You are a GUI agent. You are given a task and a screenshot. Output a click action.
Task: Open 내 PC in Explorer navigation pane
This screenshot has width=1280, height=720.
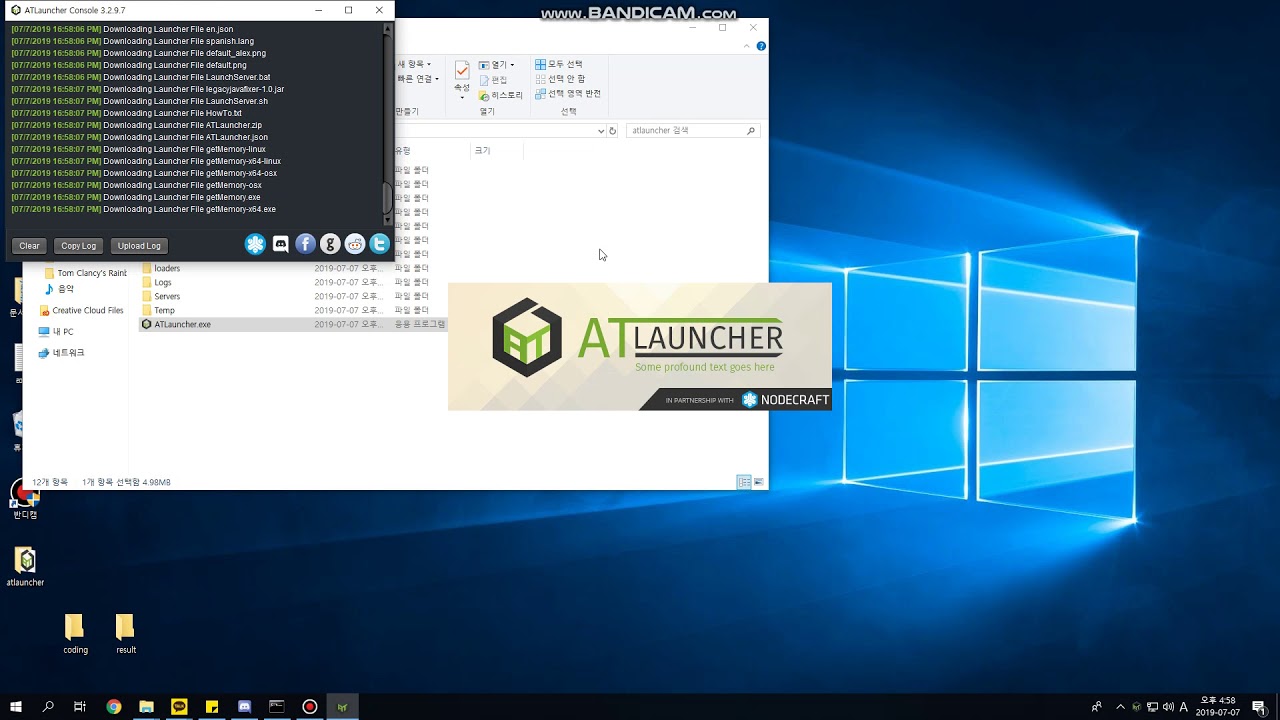[x=56, y=331]
